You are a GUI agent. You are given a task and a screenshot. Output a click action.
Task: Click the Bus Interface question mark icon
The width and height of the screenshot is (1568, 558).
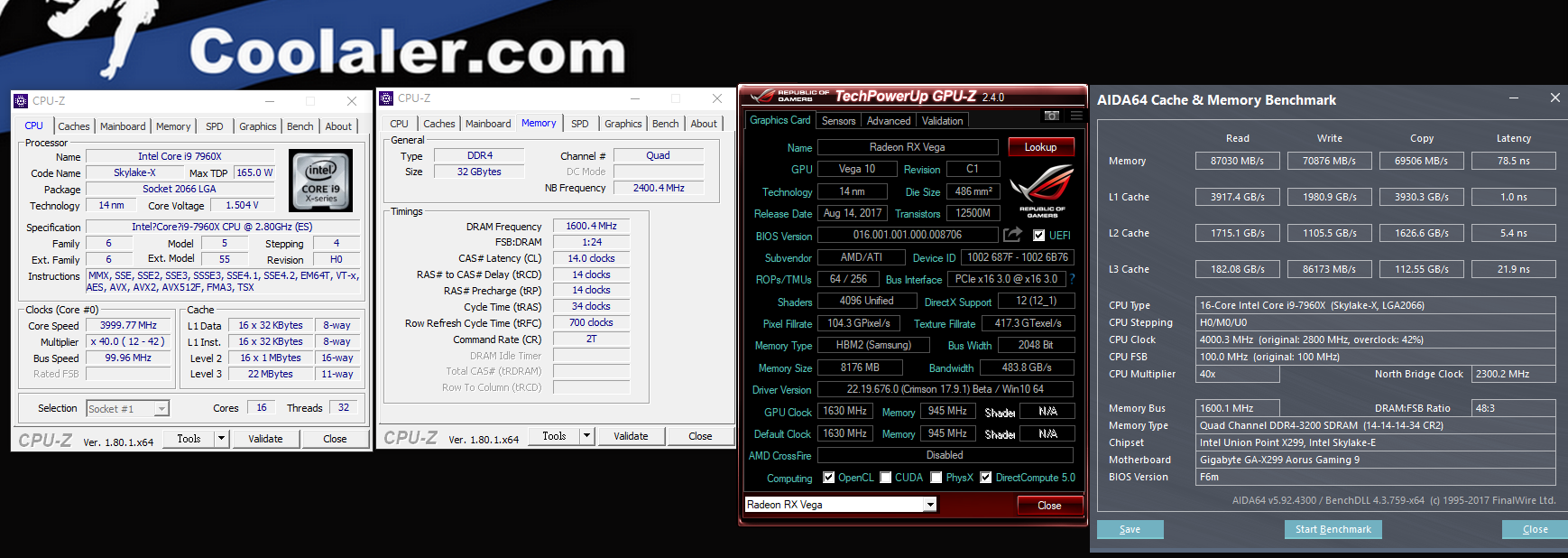coord(1073,279)
